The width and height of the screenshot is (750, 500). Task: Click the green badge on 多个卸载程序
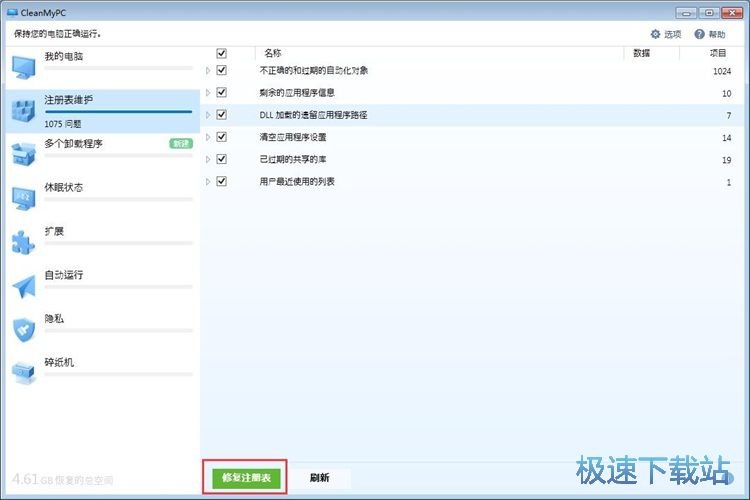pos(181,144)
